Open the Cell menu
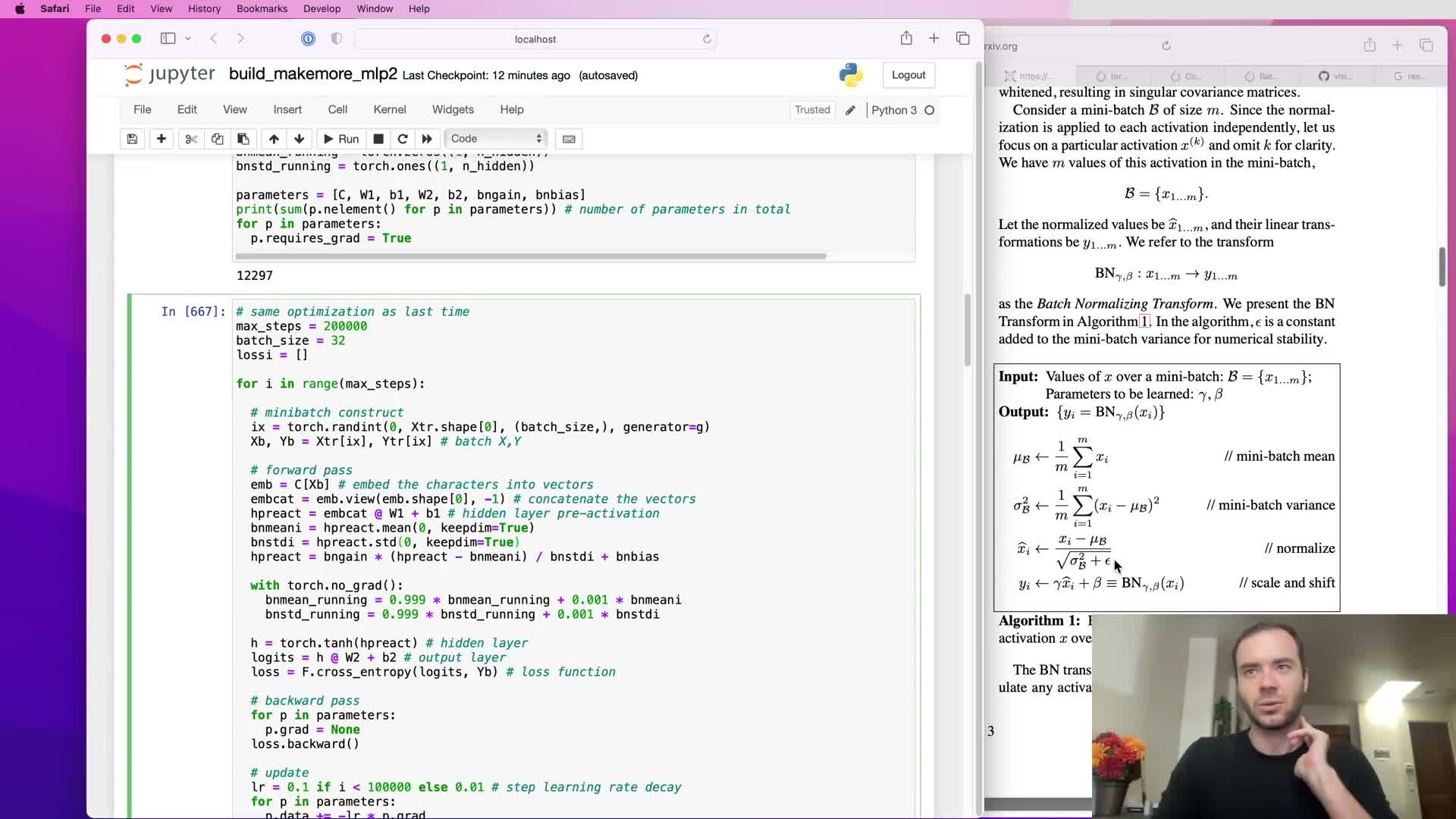This screenshot has height=819, width=1456. [337, 110]
